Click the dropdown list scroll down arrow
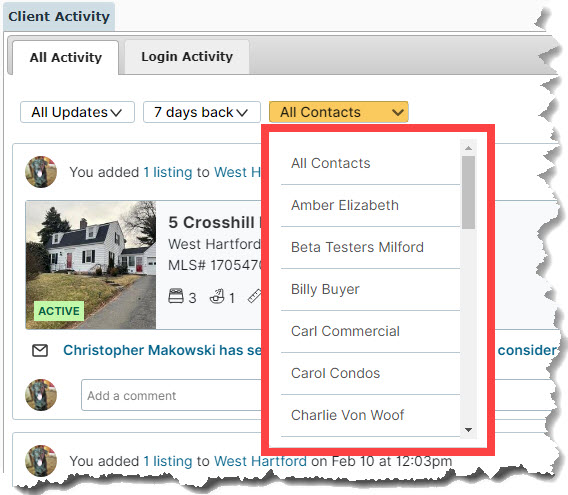 click(468, 430)
